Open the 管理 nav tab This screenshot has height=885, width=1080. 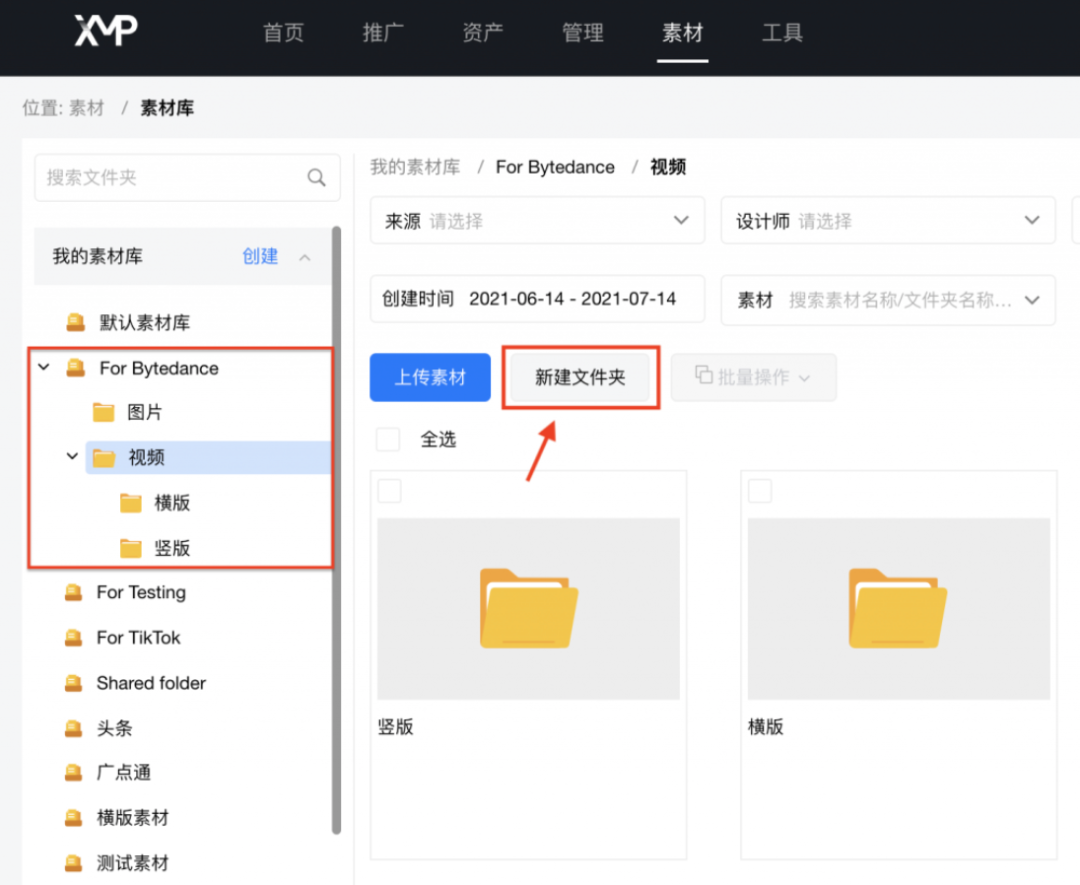pos(583,32)
